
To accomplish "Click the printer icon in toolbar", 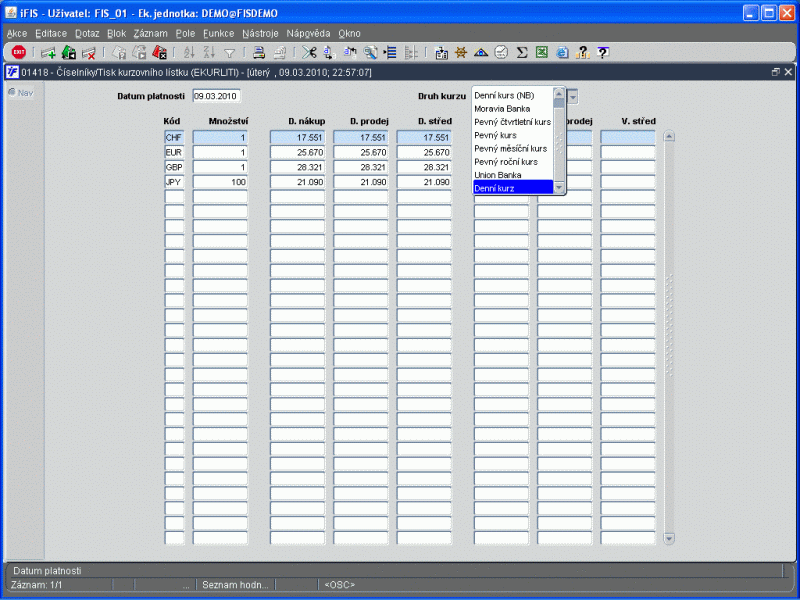I will (258, 52).
